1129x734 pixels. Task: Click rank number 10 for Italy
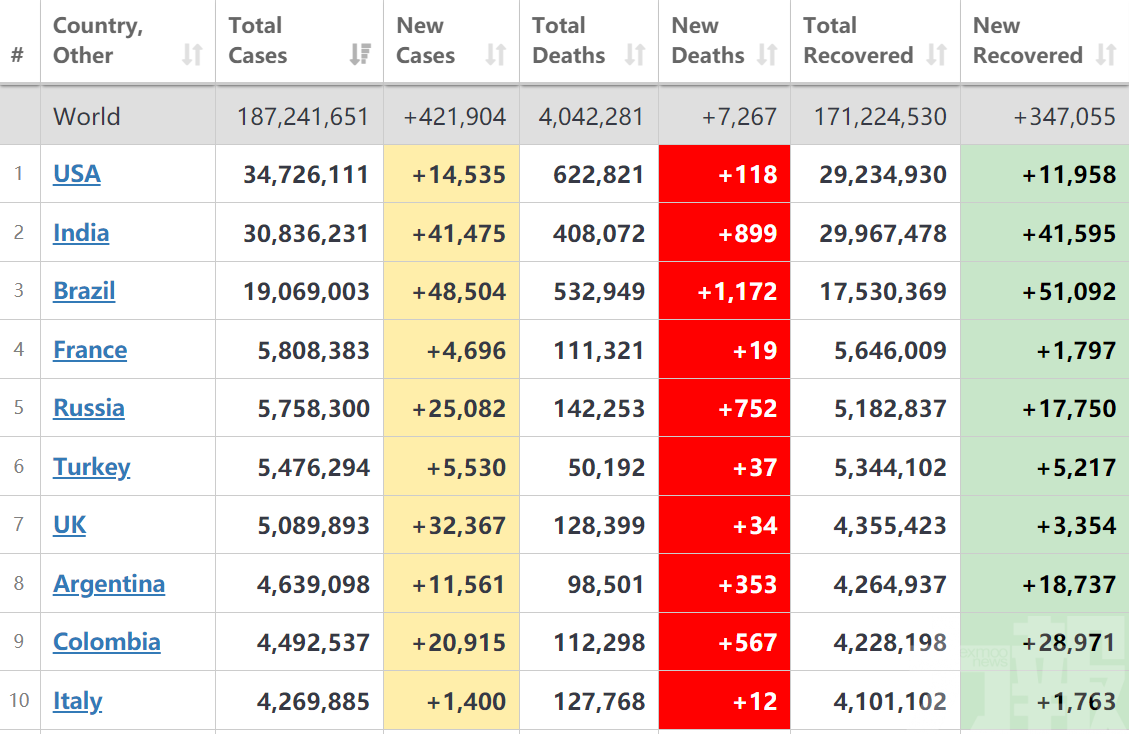19,700
